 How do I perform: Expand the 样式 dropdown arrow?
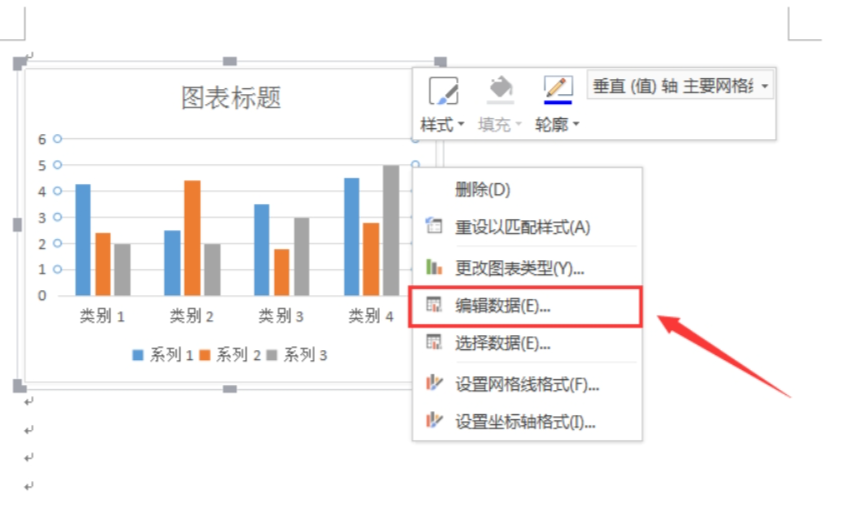tap(461, 125)
